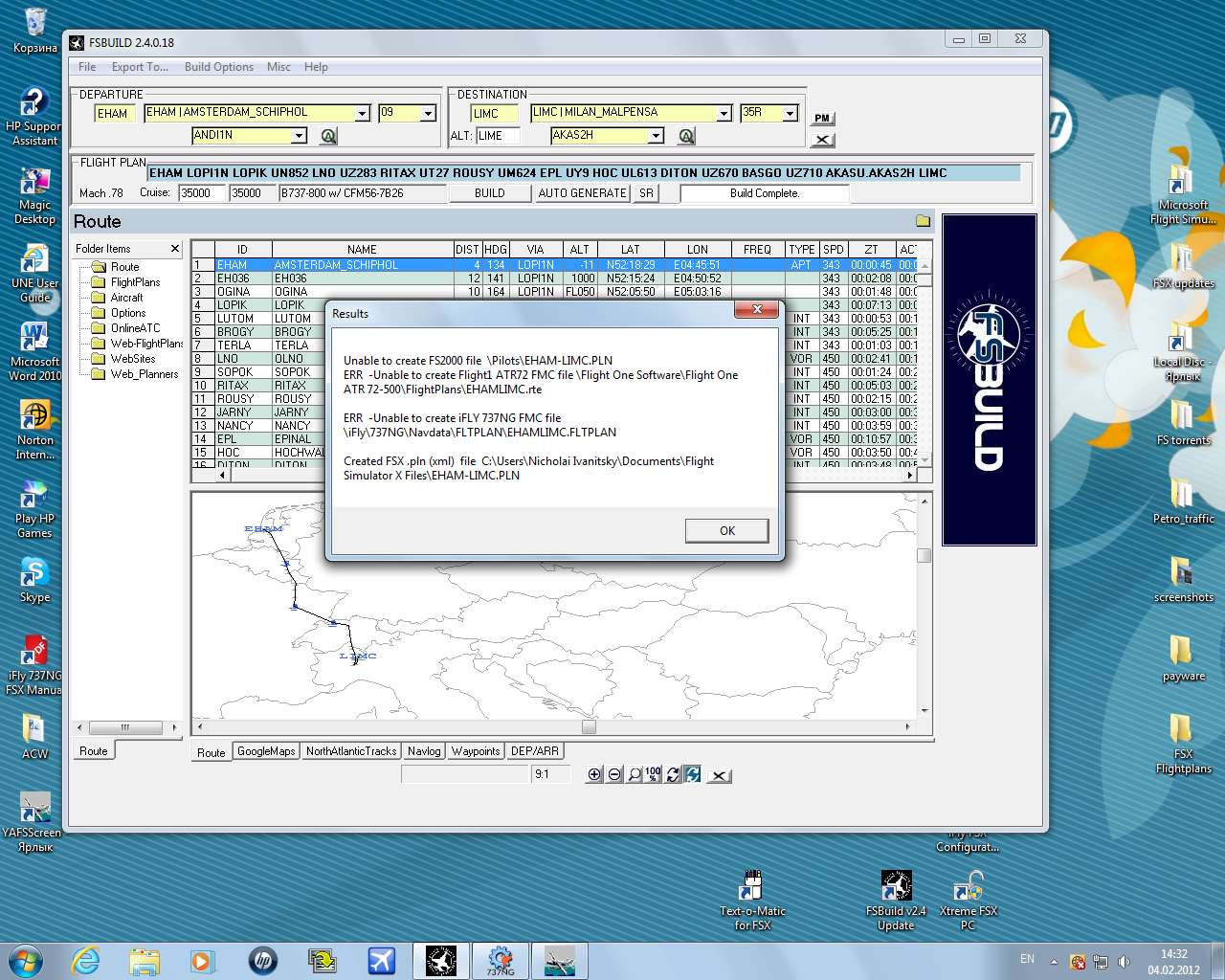
Task: Click OK in the Results dialog
Action: [x=727, y=531]
